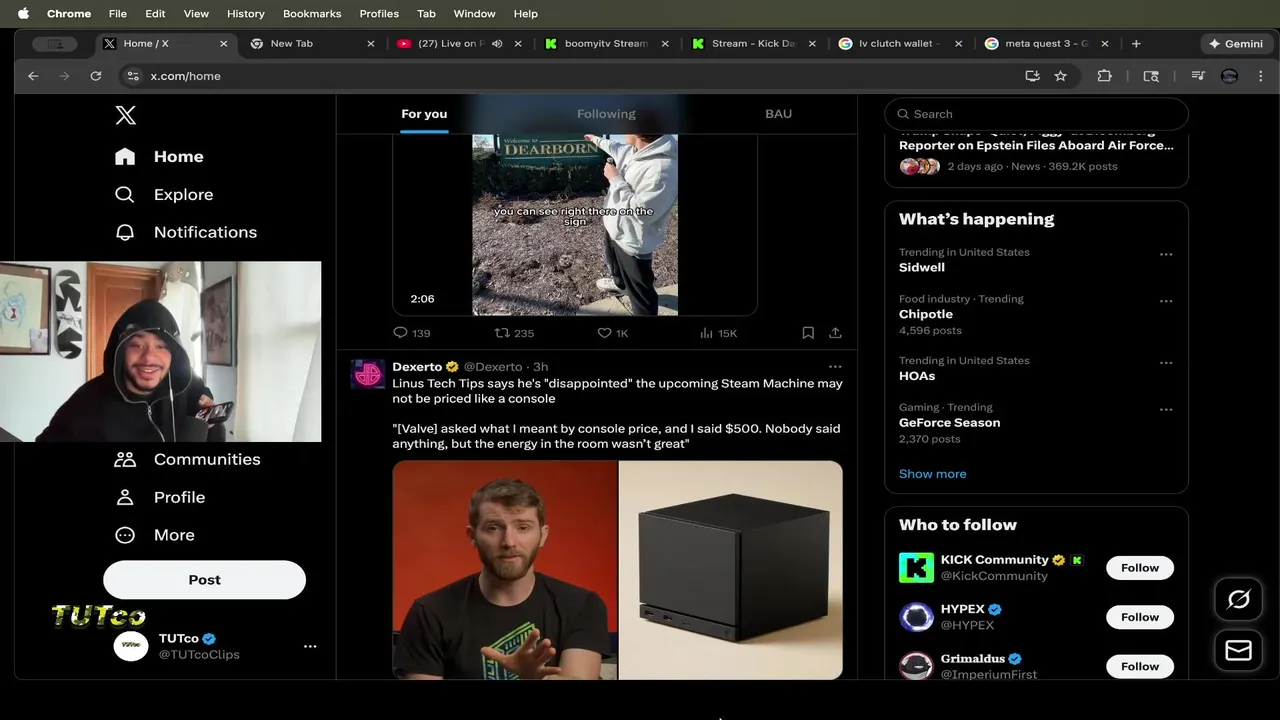Screen dimensions: 1280x720
Task: Reload the x.com page
Action: click(x=96, y=76)
